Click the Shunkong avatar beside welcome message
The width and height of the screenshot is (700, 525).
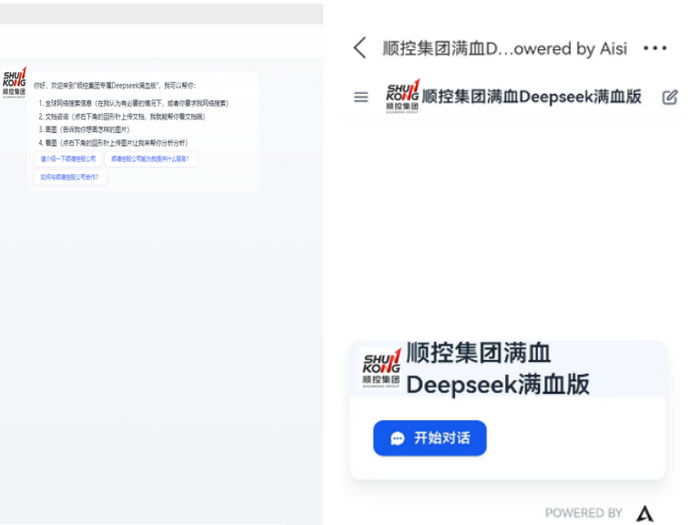14,82
